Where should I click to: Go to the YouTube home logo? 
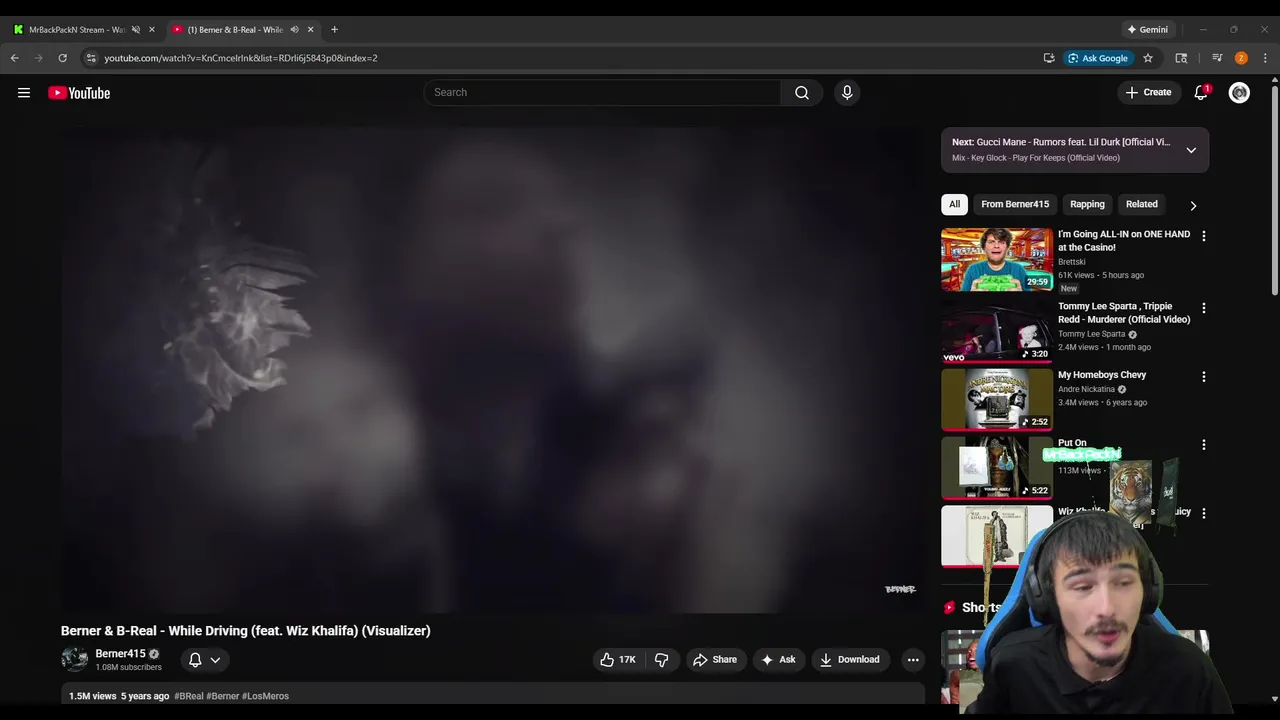(79, 93)
